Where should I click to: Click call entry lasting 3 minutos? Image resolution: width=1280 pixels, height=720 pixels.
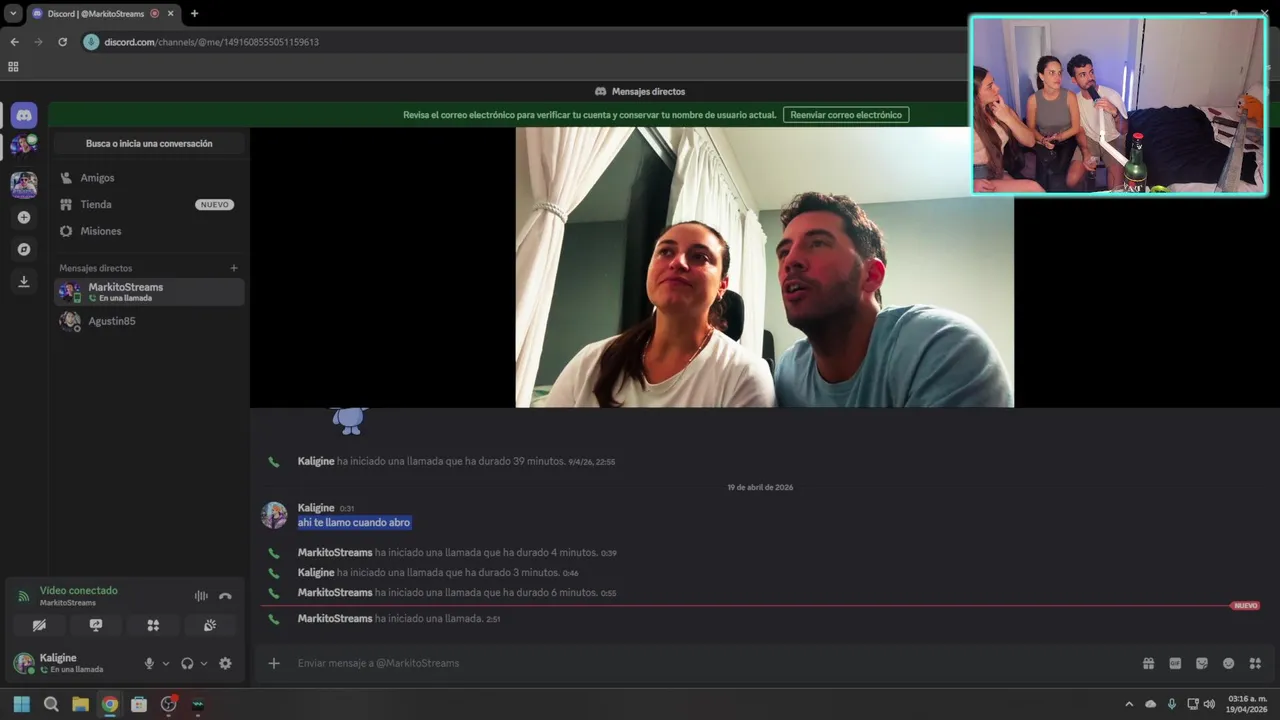(438, 573)
